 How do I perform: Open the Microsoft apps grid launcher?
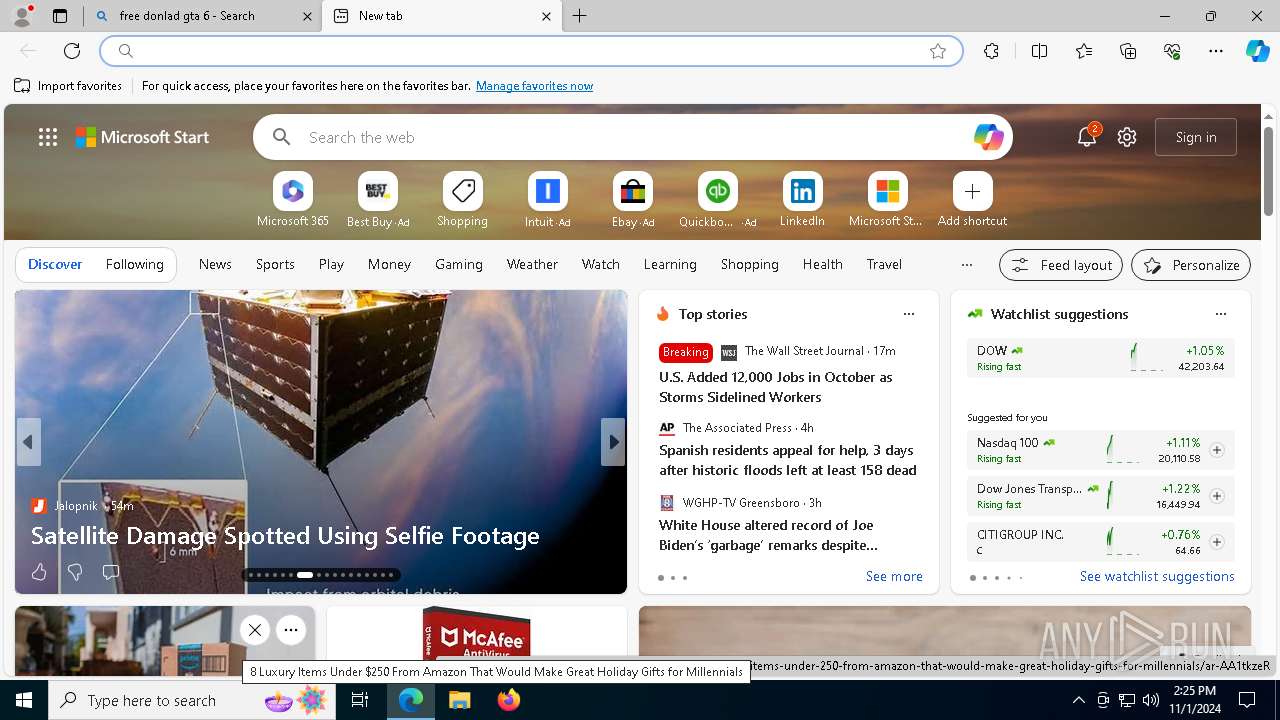tap(48, 137)
